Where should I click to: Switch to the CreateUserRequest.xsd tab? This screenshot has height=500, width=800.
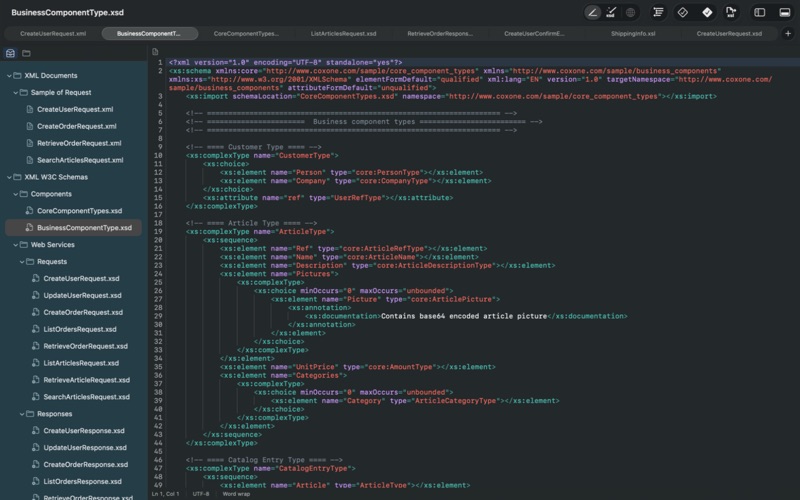click(x=729, y=34)
